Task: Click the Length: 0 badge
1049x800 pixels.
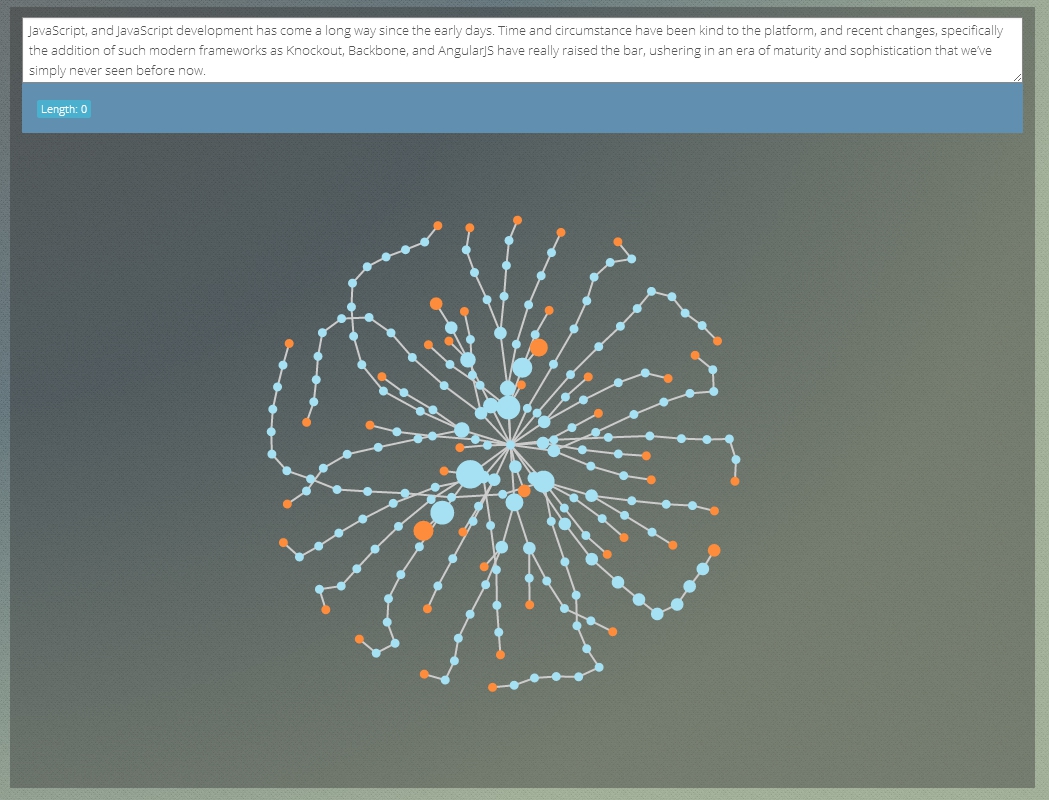Action: pyautogui.click(x=64, y=109)
